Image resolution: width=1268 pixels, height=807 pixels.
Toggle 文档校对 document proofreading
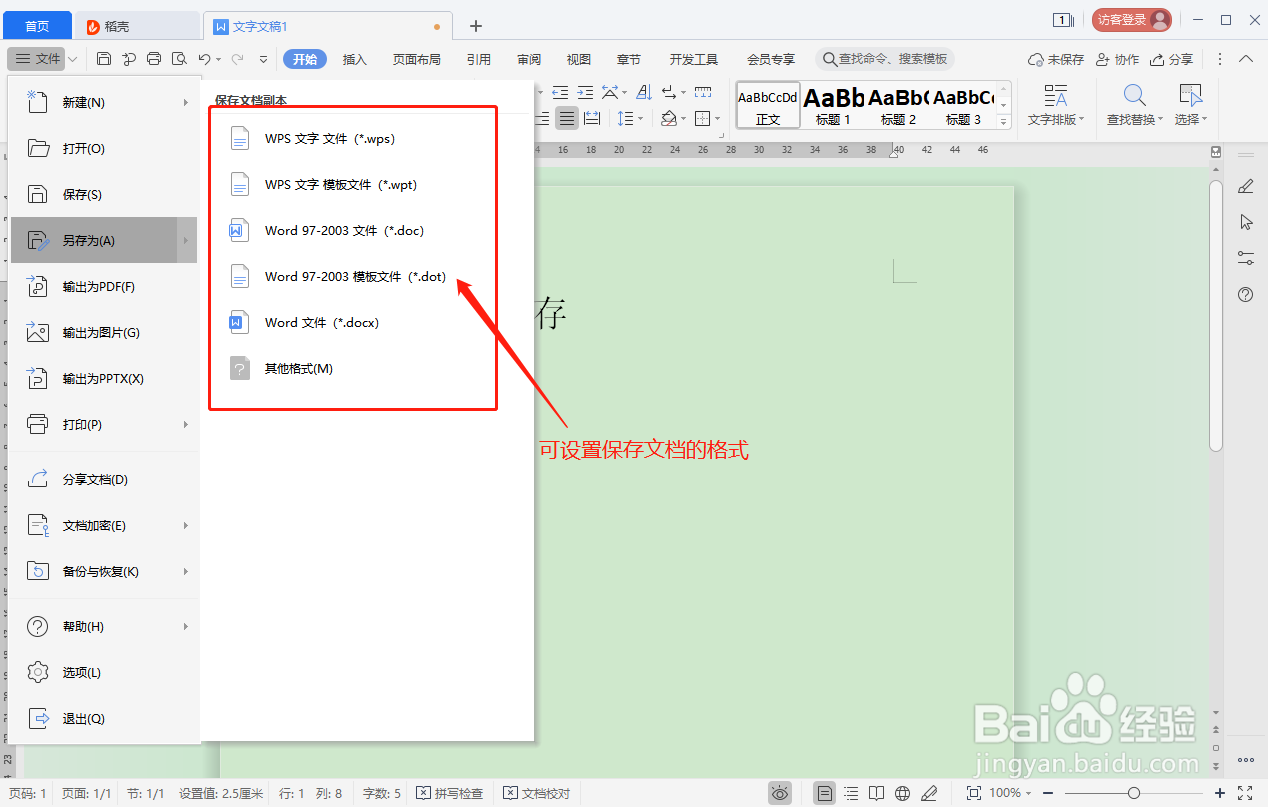(x=536, y=793)
